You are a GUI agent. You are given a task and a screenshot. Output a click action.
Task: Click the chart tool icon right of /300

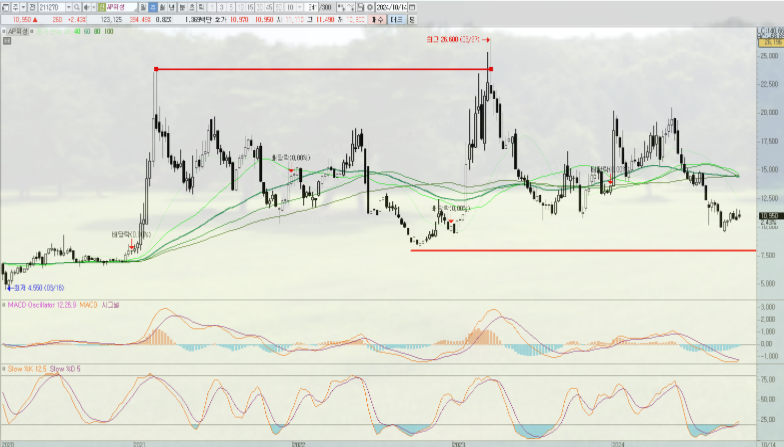(x=340, y=8)
